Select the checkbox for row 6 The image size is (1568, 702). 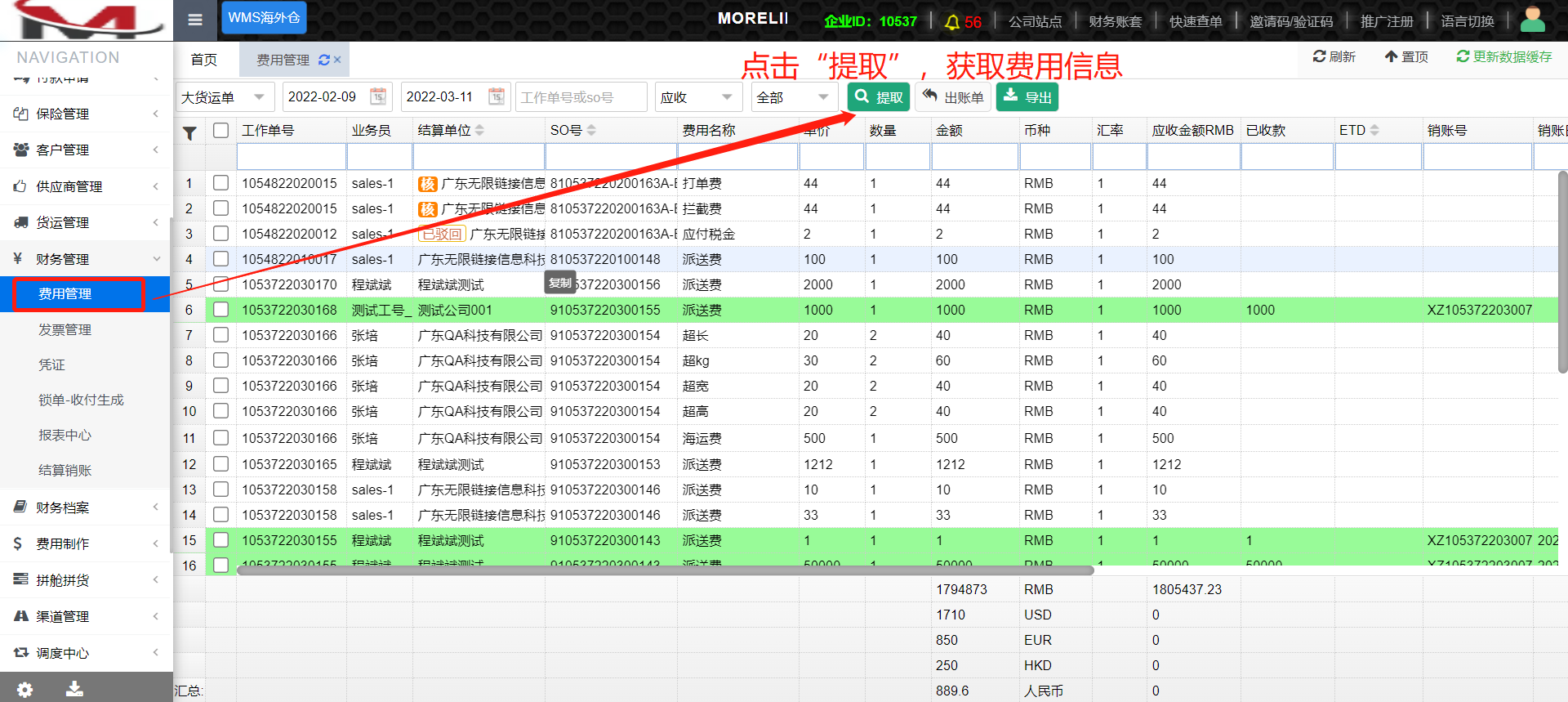[220, 310]
